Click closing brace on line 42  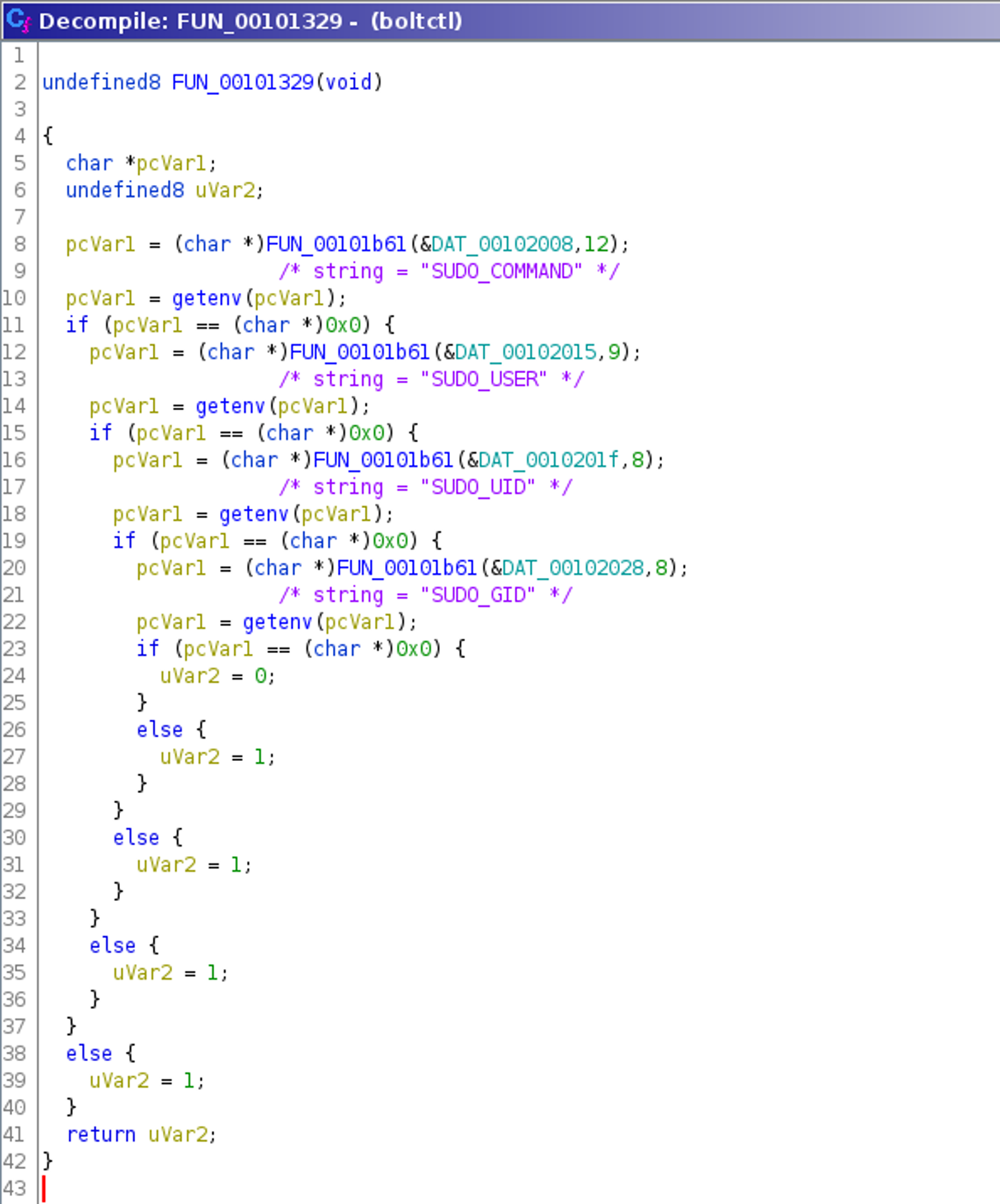click(x=48, y=1162)
